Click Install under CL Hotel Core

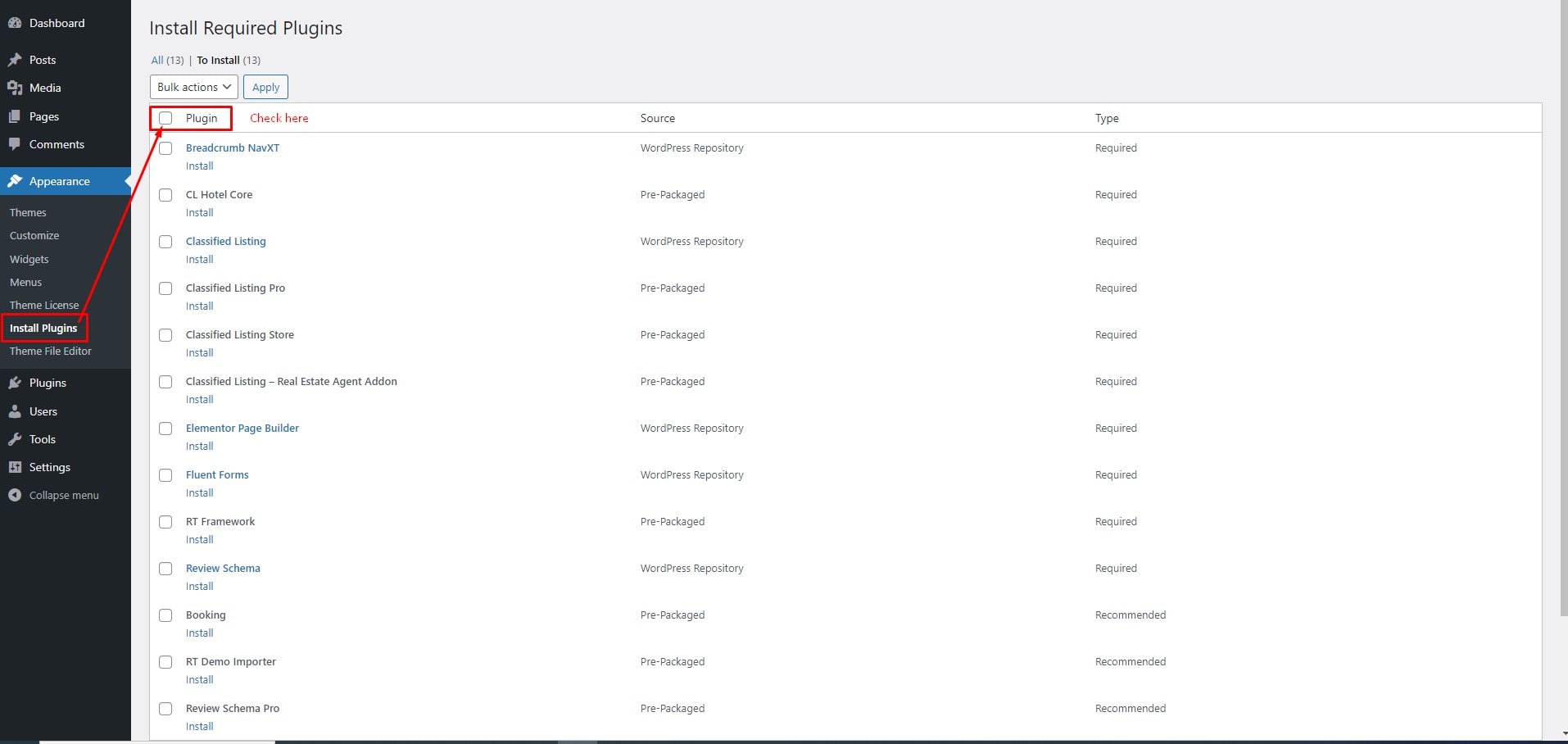point(200,212)
